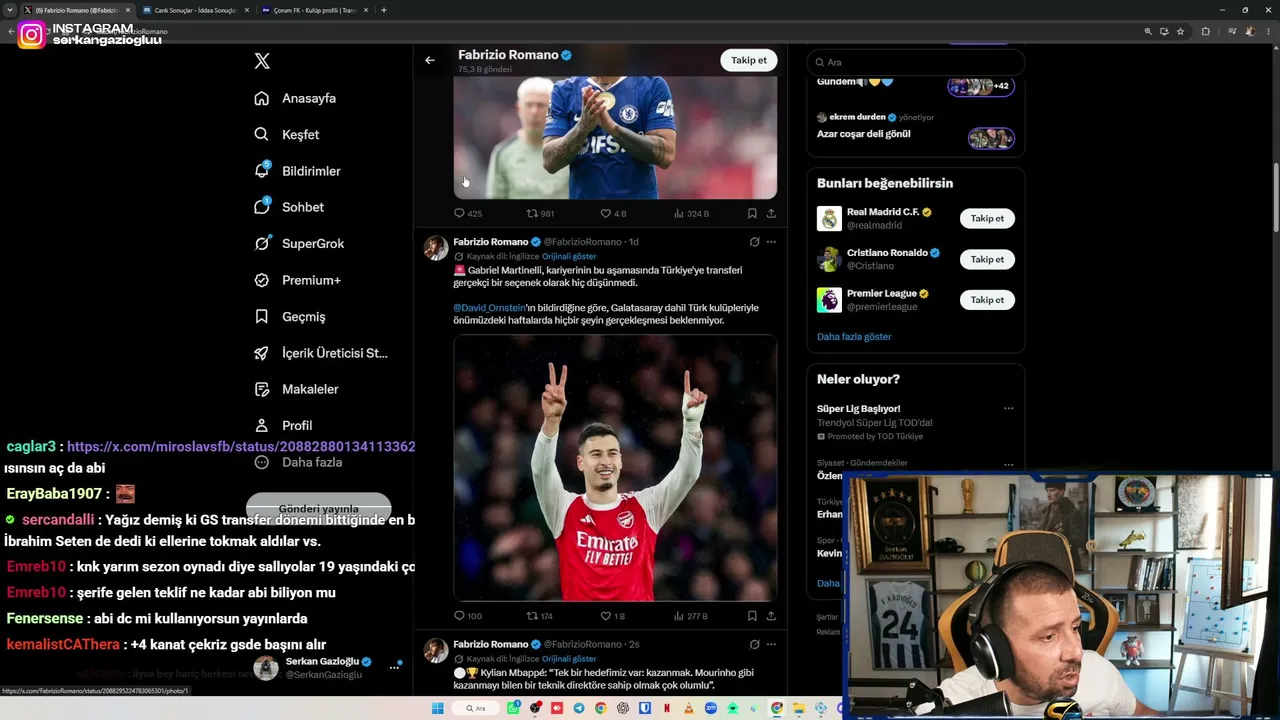Open İçerik Üreticisi Stüdyosu item
This screenshot has width=1280, height=720.
pos(321,353)
